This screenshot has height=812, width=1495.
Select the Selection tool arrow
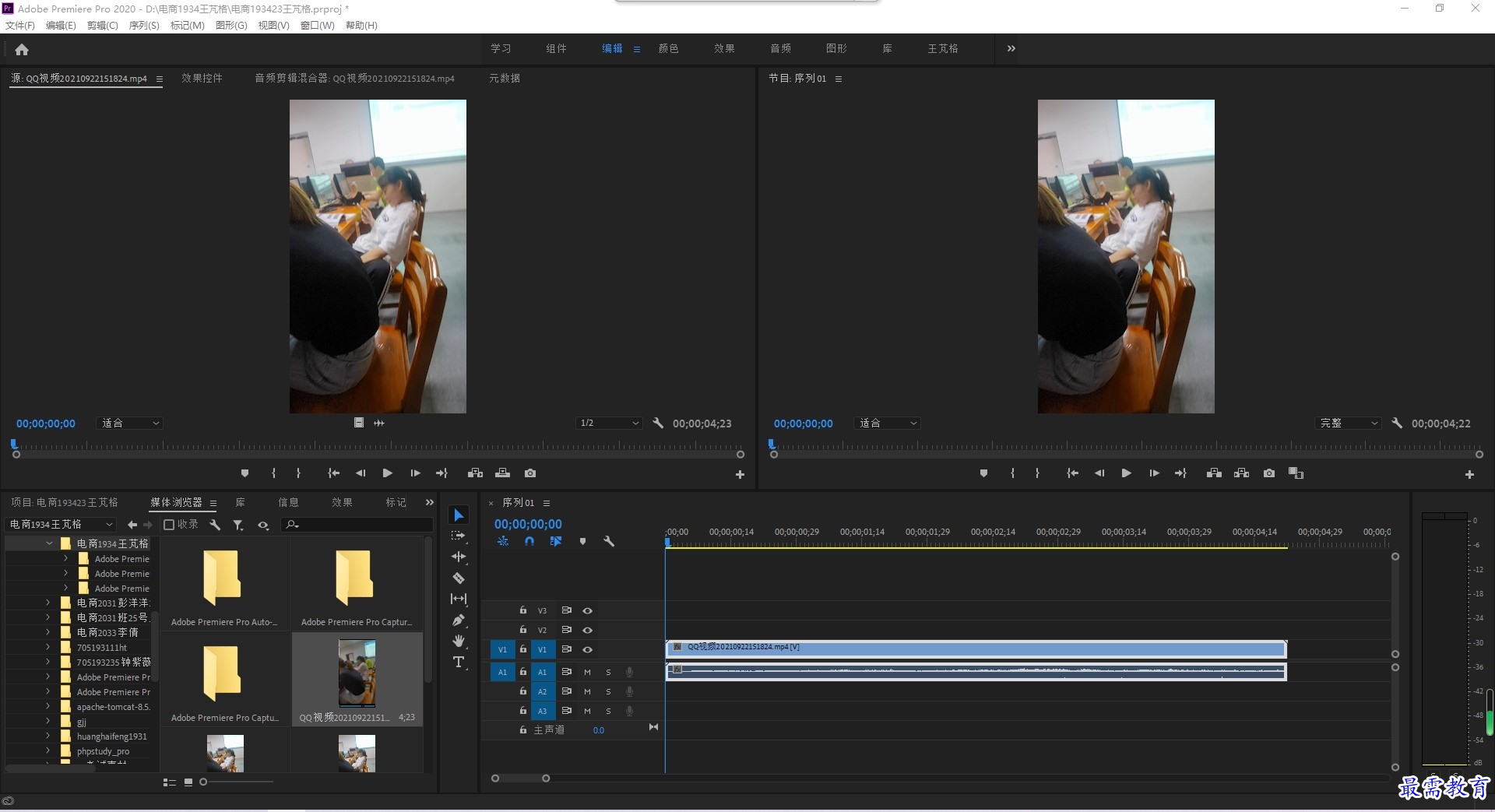point(459,515)
